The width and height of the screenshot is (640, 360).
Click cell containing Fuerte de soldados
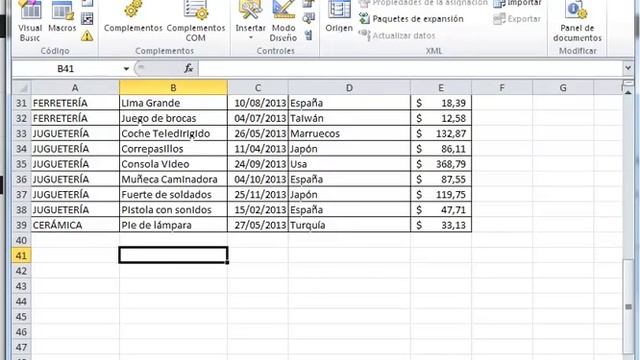pos(173,194)
